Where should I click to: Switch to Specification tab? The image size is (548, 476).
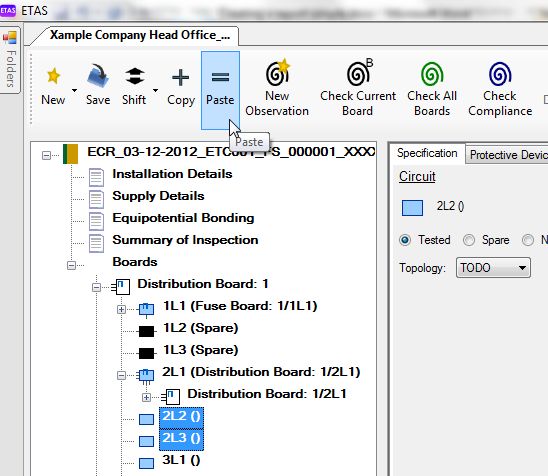click(427, 153)
